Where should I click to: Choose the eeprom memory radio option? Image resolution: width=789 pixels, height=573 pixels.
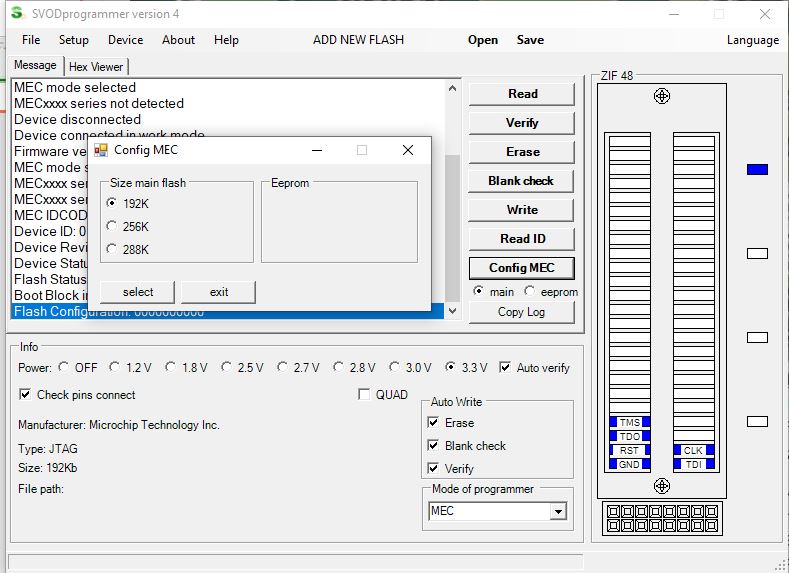[529, 292]
